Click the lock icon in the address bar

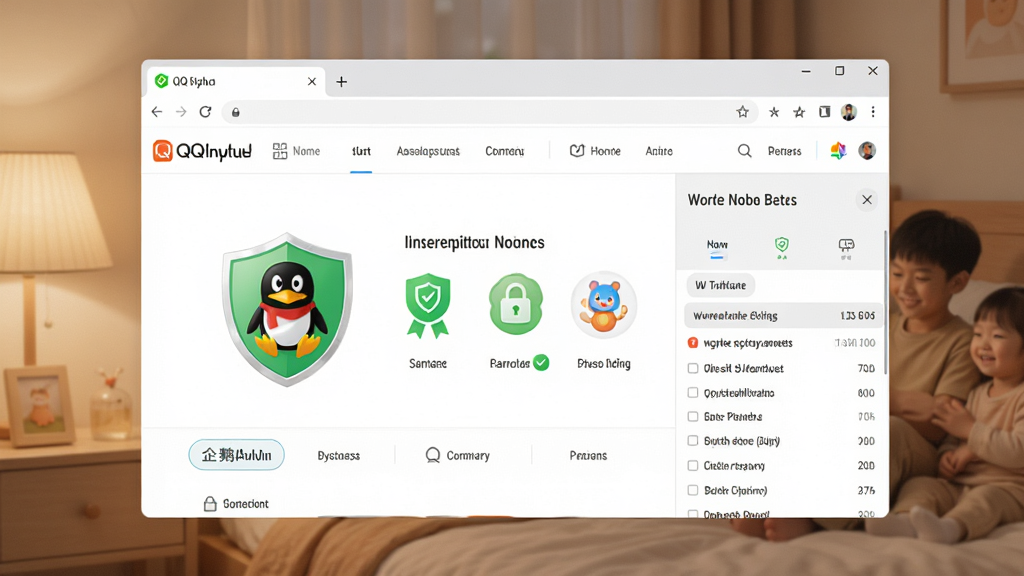coord(236,112)
